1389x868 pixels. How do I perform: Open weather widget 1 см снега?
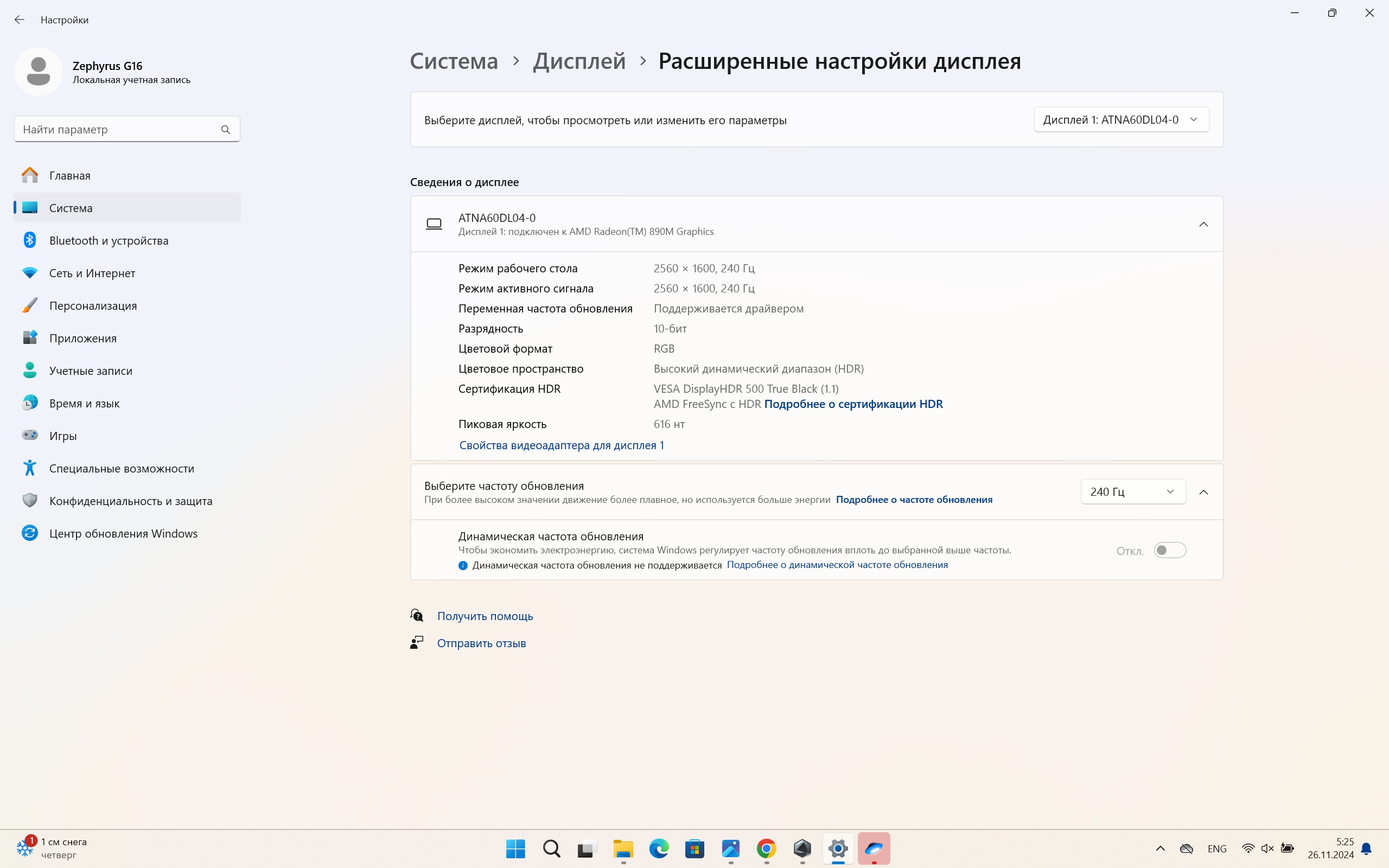point(52,848)
